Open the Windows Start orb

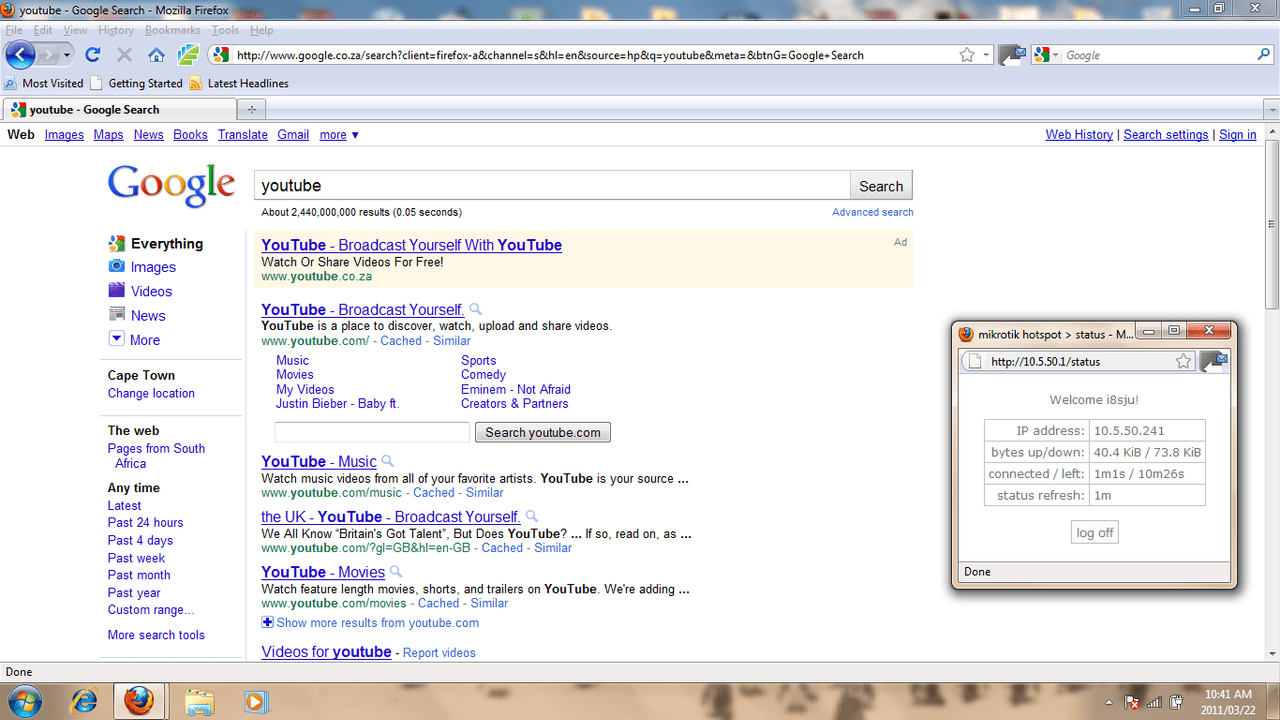(x=23, y=701)
